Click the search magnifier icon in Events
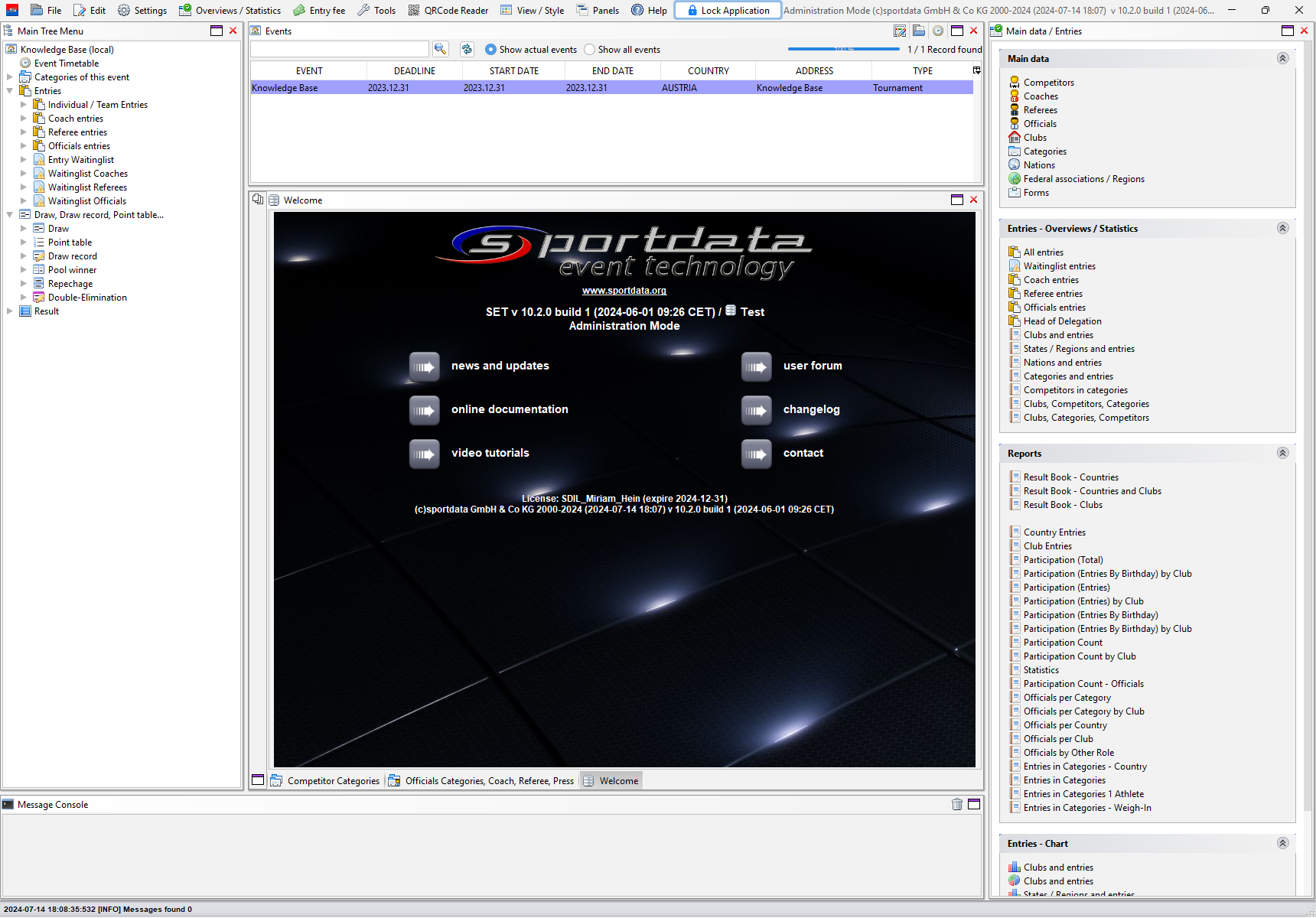The width and height of the screenshot is (1316, 918). click(440, 49)
